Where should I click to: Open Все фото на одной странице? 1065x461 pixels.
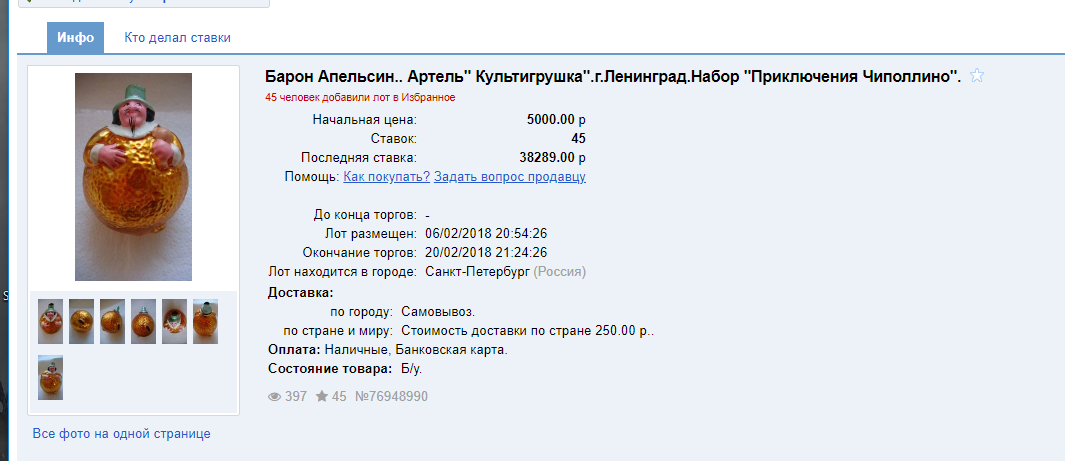click(122, 433)
